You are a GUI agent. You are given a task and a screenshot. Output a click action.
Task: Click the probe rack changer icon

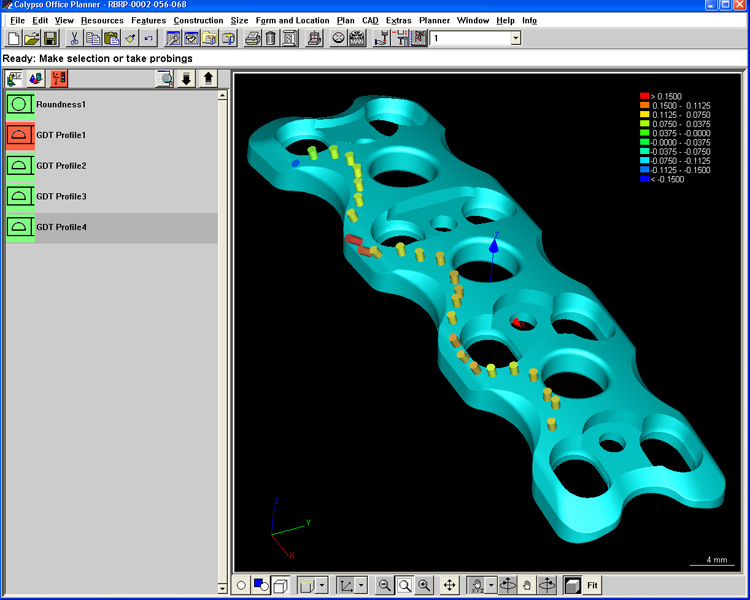pos(400,38)
